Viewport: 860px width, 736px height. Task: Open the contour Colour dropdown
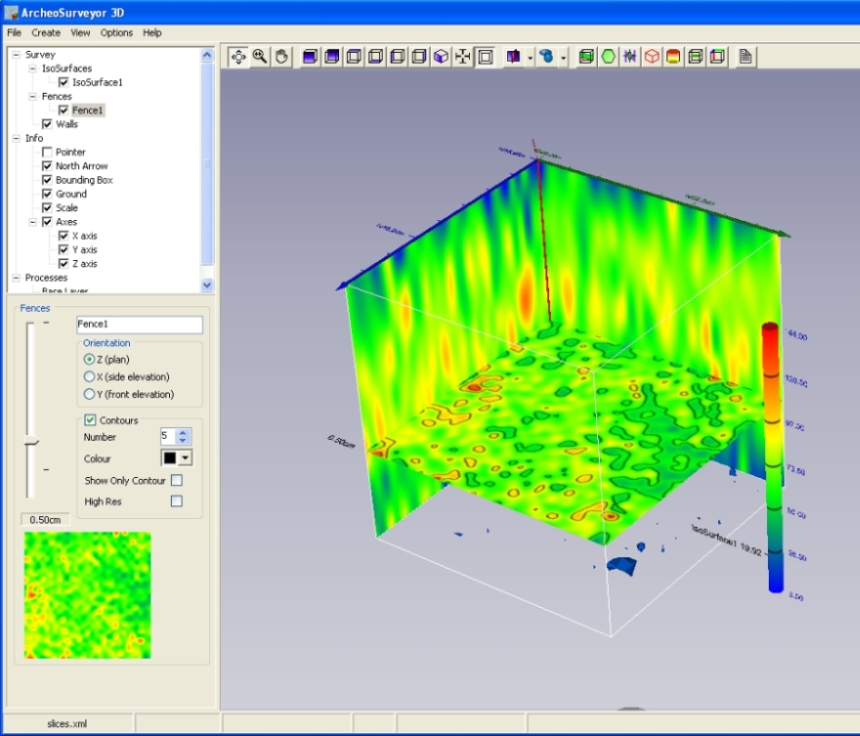(185, 458)
